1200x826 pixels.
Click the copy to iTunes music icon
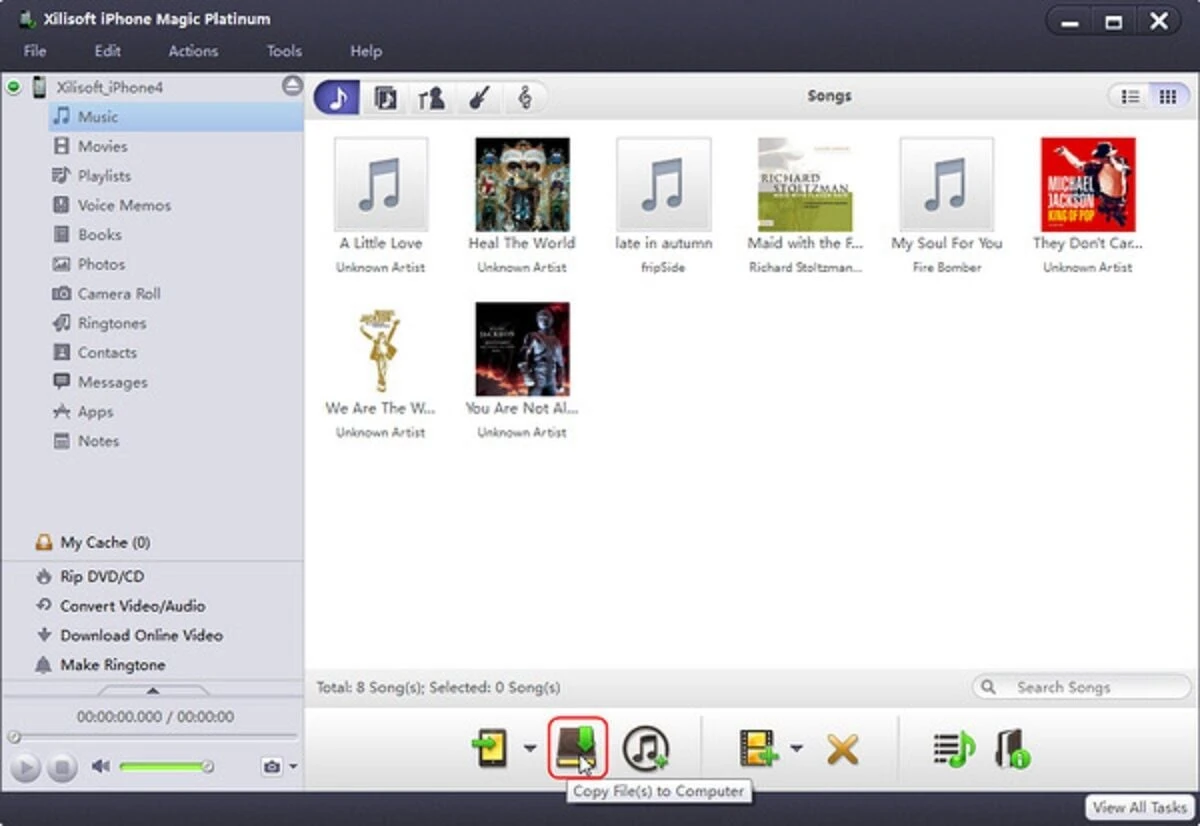coord(646,749)
